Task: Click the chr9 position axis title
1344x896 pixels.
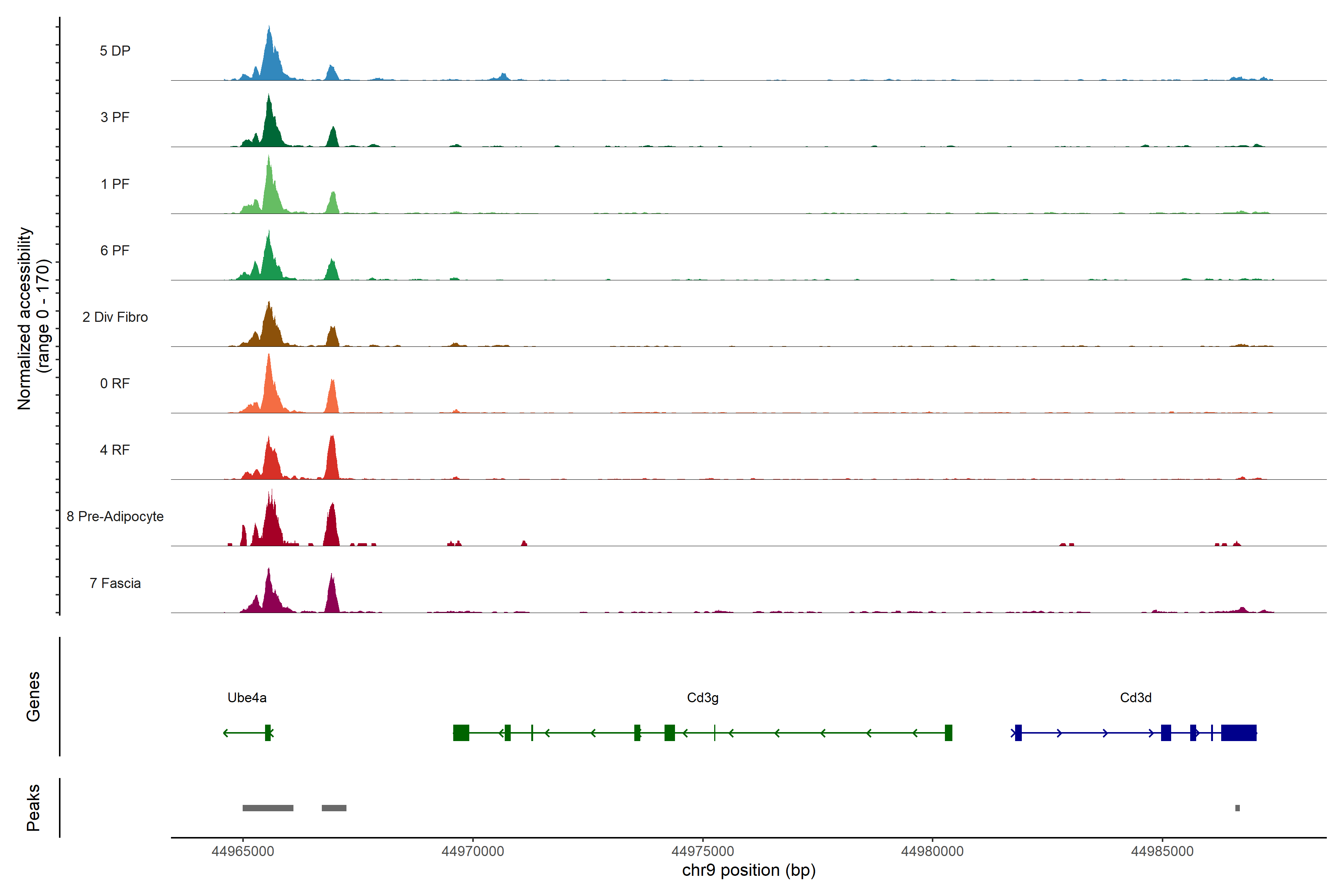Action: pyautogui.click(x=749, y=870)
